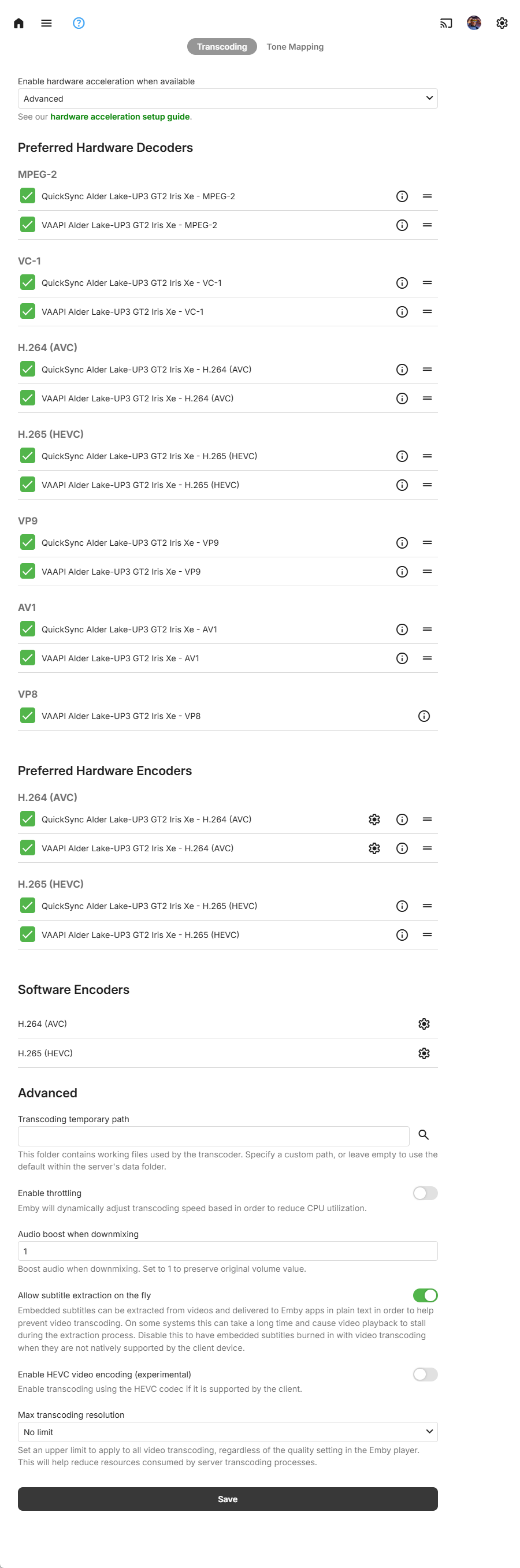Switch to the Tone Mapping tab

[x=295, y=47]
